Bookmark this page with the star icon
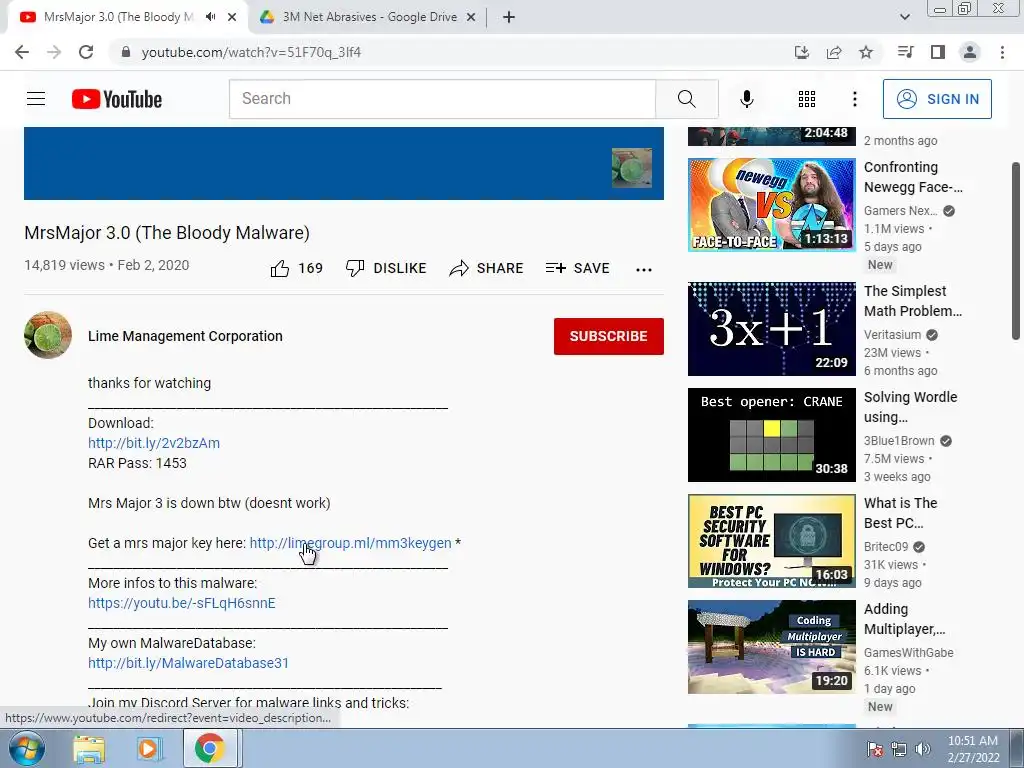 tap(866, 52)
